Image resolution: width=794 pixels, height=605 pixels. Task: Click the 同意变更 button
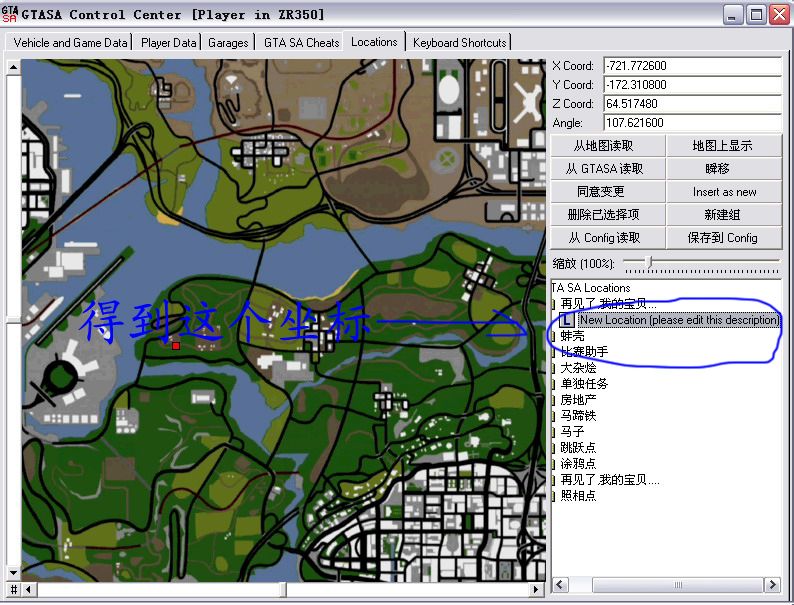[x=607, y=192]
